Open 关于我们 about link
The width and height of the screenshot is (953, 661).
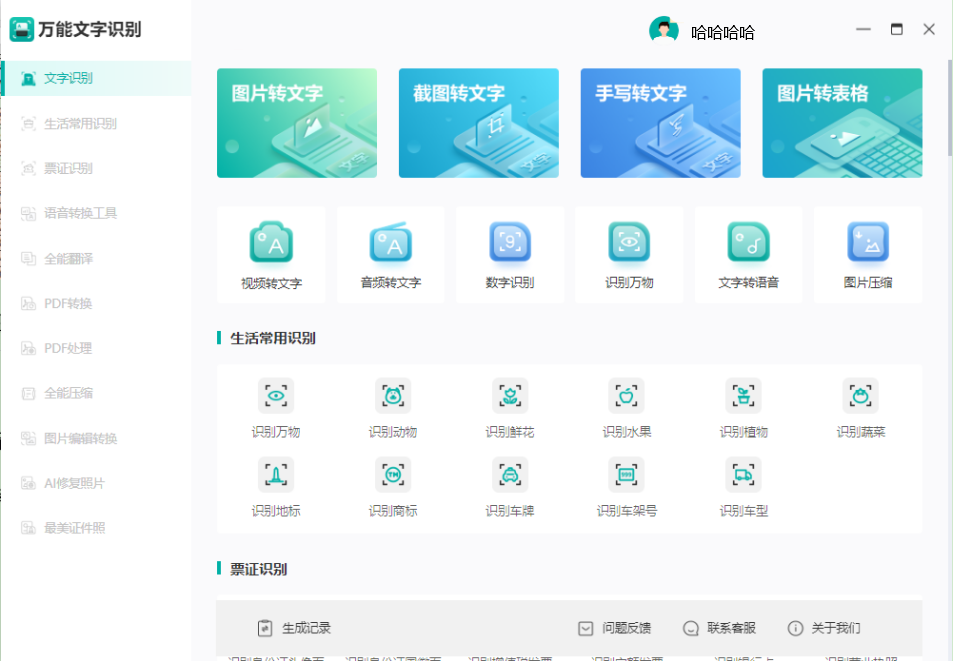[824, 628]
